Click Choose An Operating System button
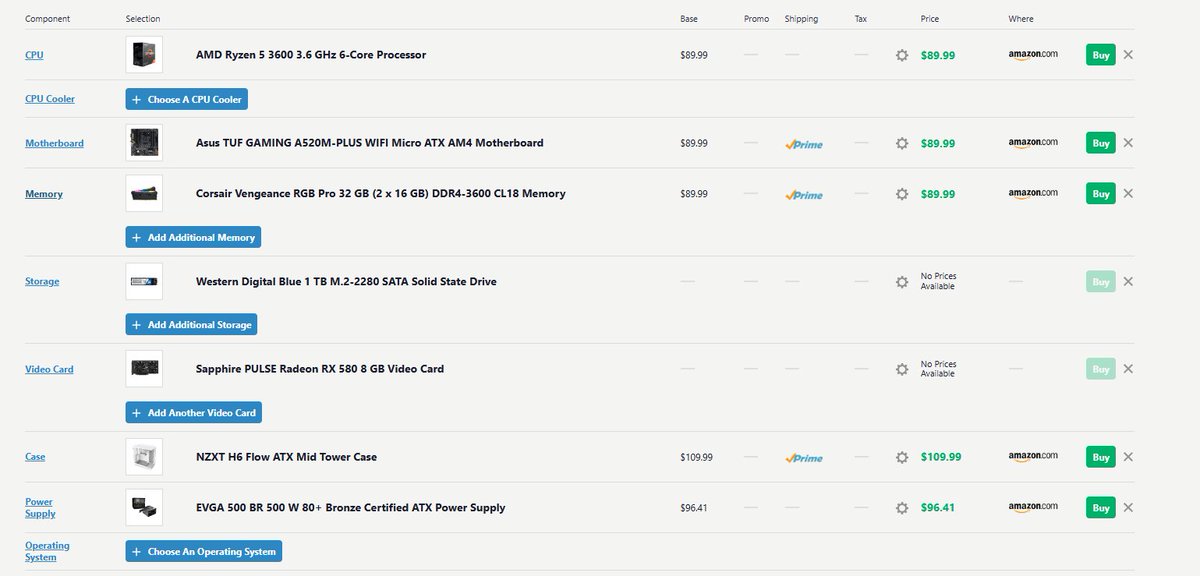The height and width of the screenshot is (576, 1200). point(204,551)
